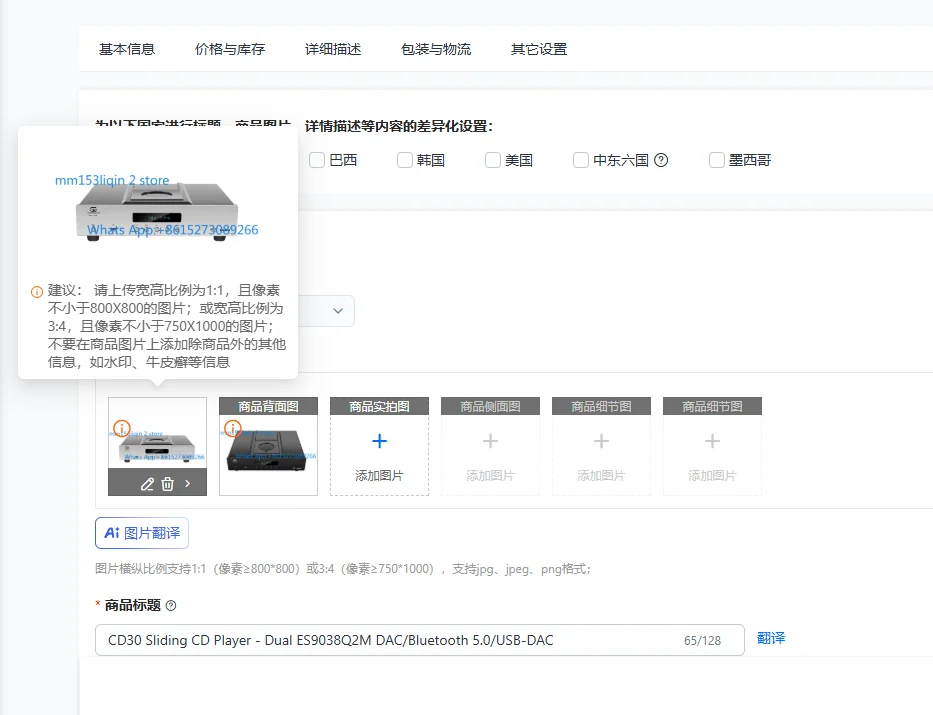Click the info icon in the 建议 tooltip
Image resolution: width=933 pixels, height=715 pixels.
click(37, 291)
